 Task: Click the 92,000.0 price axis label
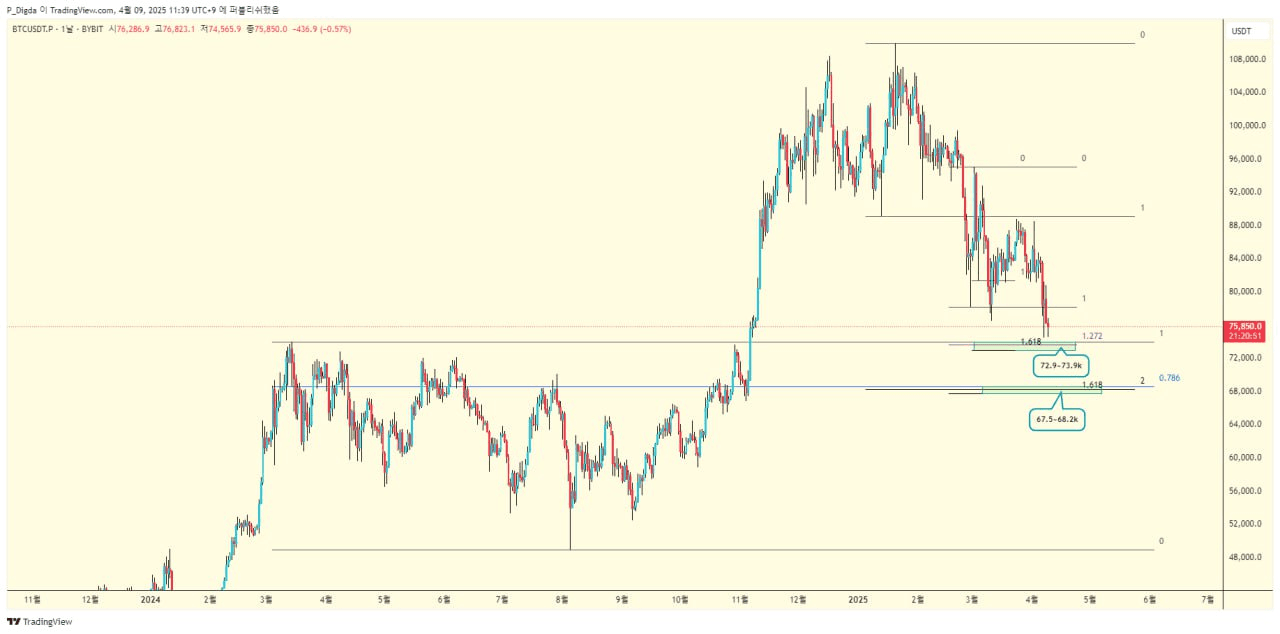(1246, 192)
